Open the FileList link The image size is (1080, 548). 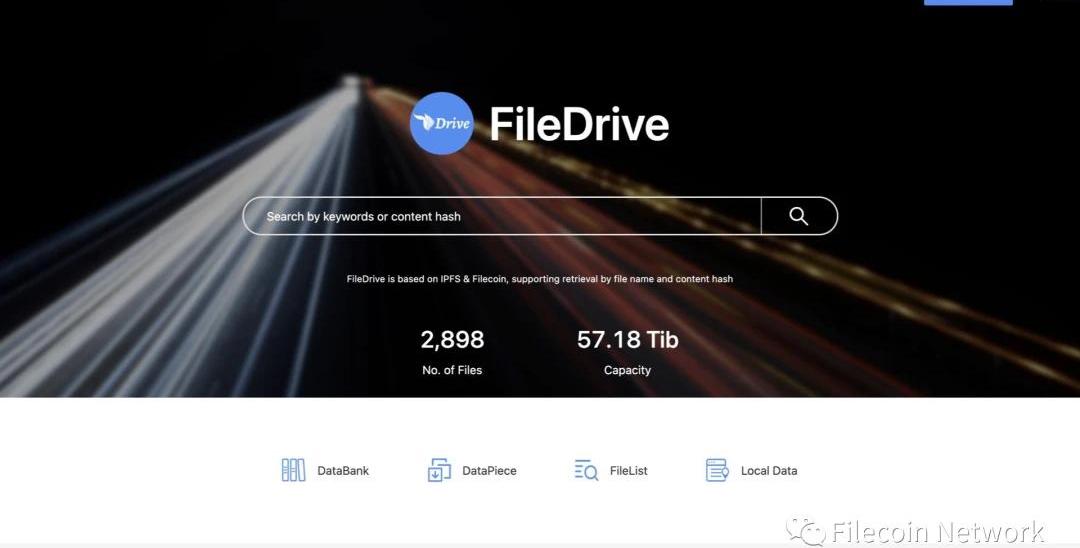pyautogui.click(x=628, y=471)
